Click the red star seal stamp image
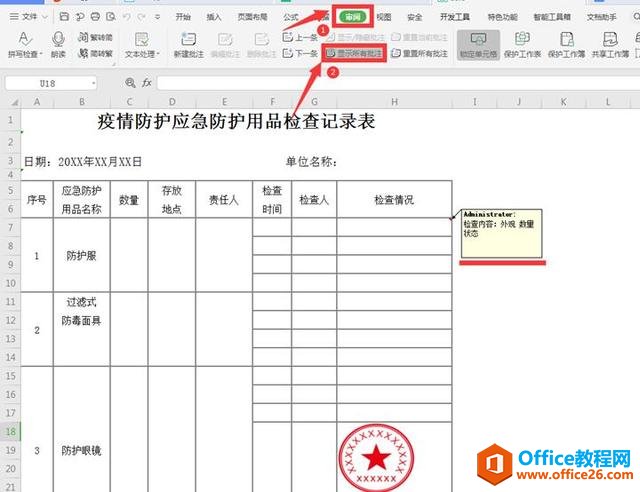640x492 pixels. 376,456
